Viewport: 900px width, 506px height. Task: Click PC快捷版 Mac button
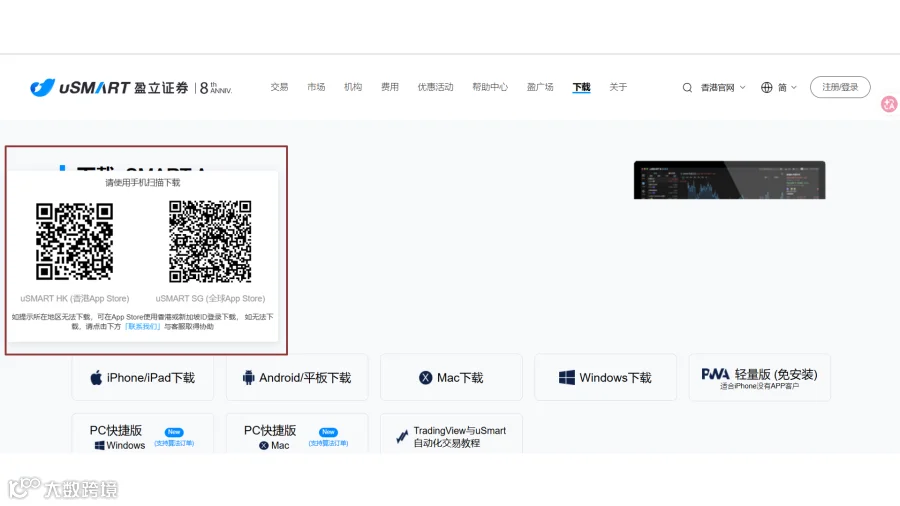[x=297, y=434]
